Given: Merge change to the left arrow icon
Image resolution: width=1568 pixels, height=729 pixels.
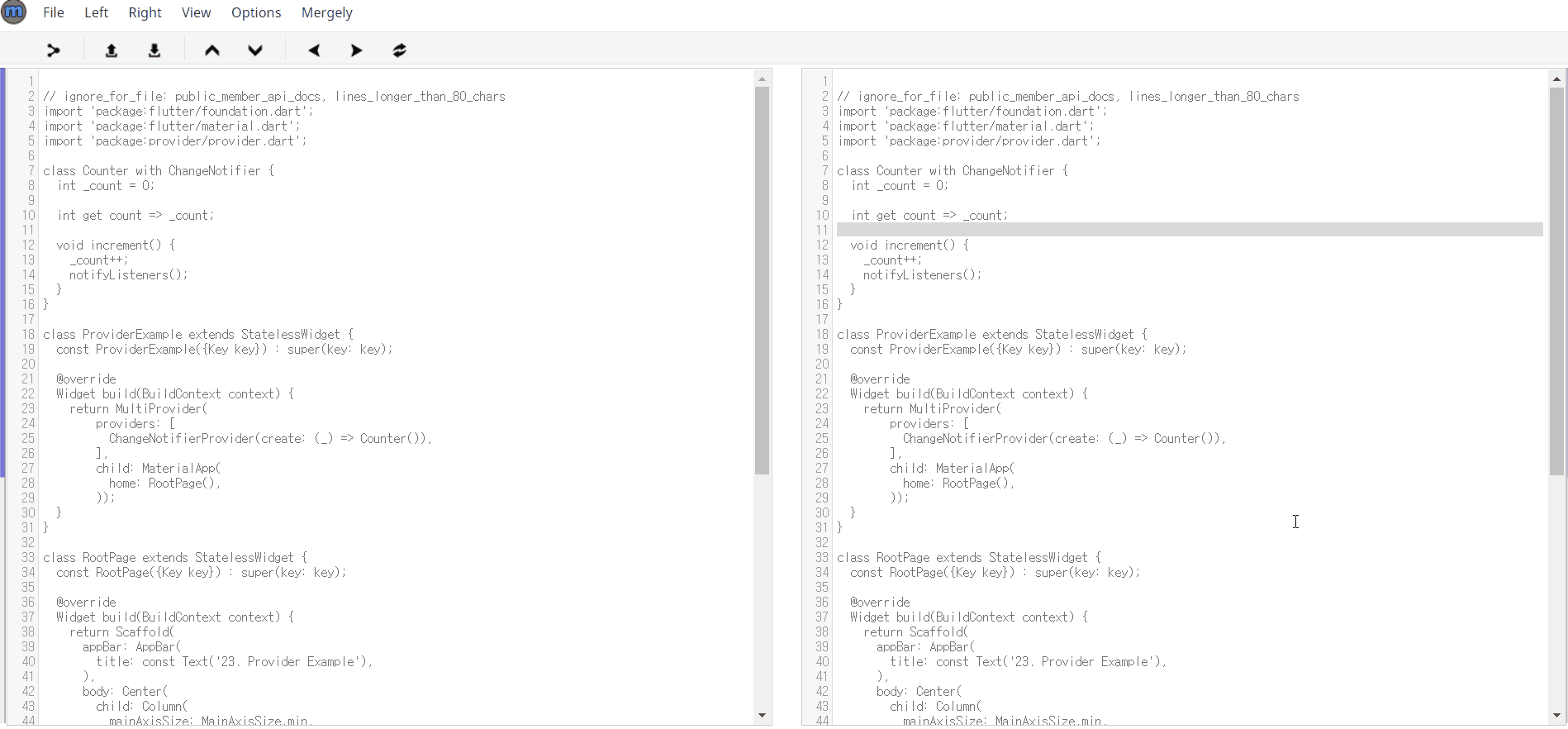Looking at the screenshot, I should [x=314, y=50].
